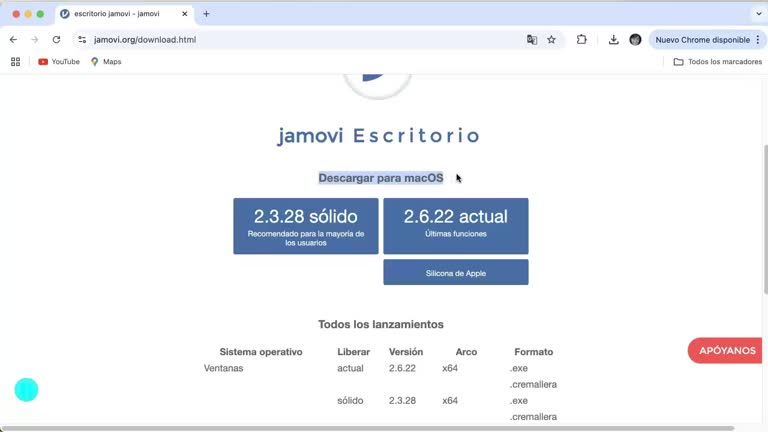Click the Descargar para macOS heading
The height and width of the screenshot is (432, 768).
pyautogui.click(x=381, y=178)
